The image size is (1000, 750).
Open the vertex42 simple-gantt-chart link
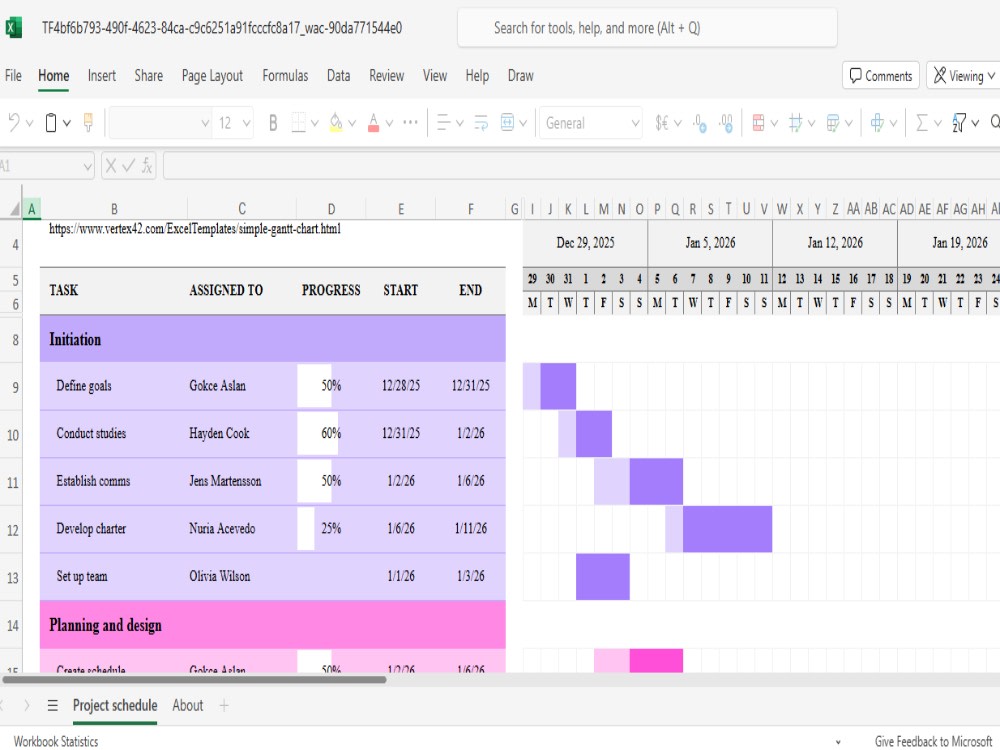[195, 229]
